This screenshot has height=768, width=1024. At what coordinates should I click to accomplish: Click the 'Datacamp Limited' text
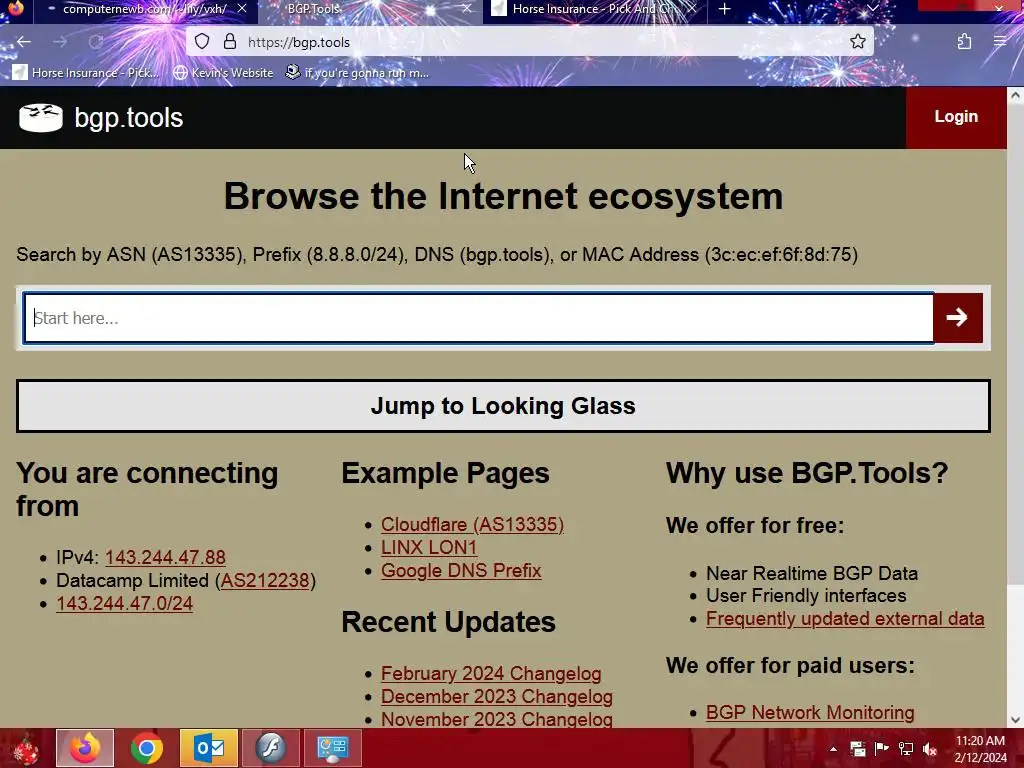133,580
